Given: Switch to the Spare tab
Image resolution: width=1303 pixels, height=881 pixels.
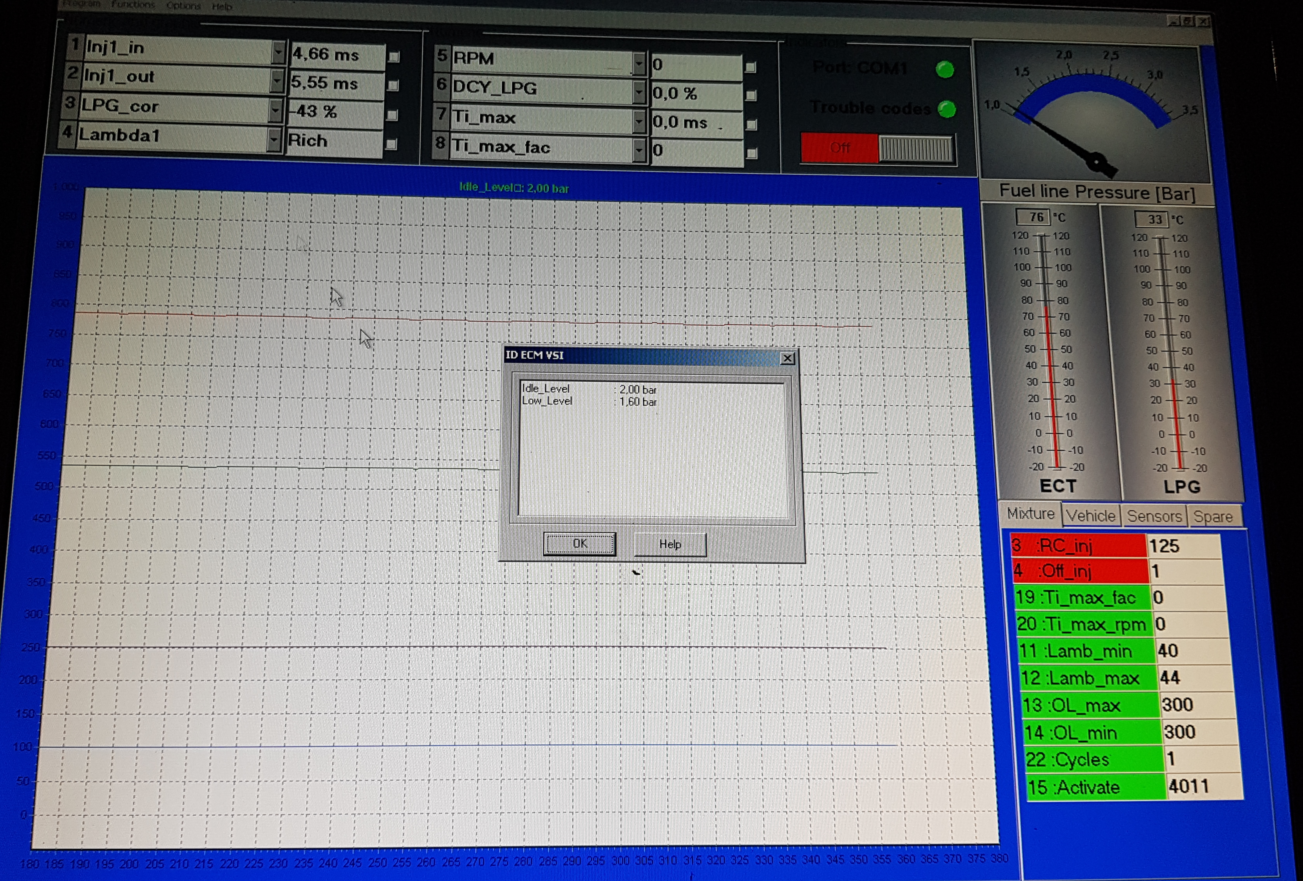Looking at the screenshot, I should coord(1212,517).
